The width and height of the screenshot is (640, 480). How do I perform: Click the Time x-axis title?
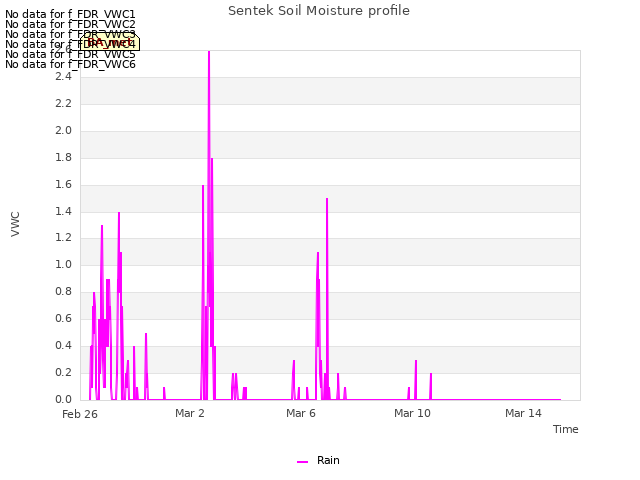click(x=565, y=429)
